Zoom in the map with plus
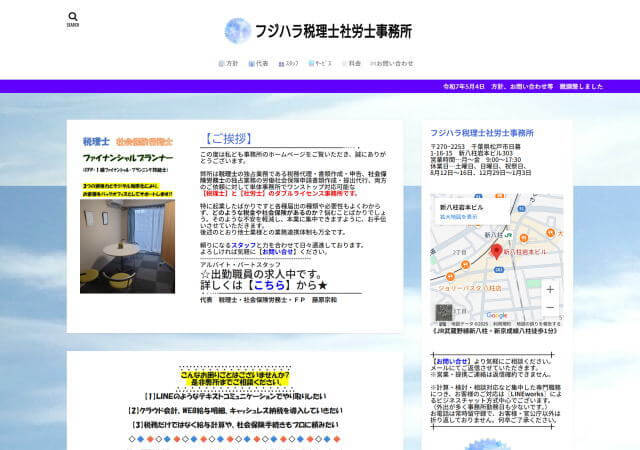The image size is (640, 450). pyautogui.click(x=550, y=290)
